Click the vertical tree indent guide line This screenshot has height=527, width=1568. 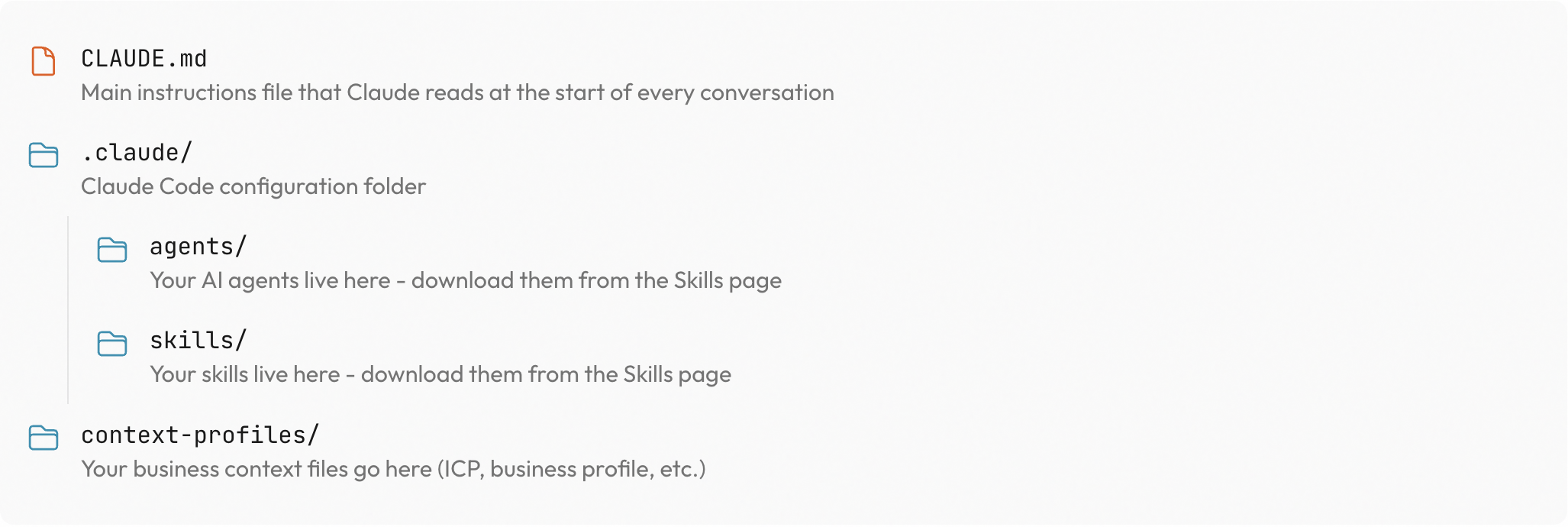tap(68, 309)
